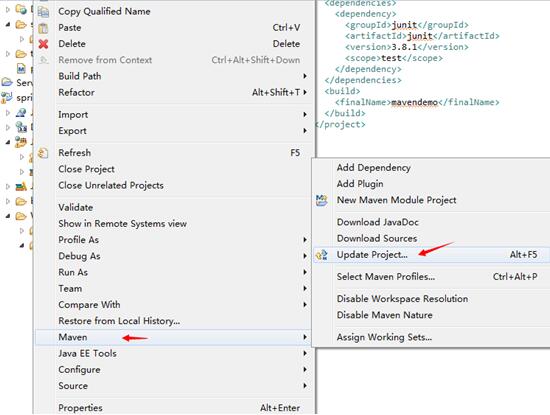Click the Refresh icon in context menu

tap(43, 153)
